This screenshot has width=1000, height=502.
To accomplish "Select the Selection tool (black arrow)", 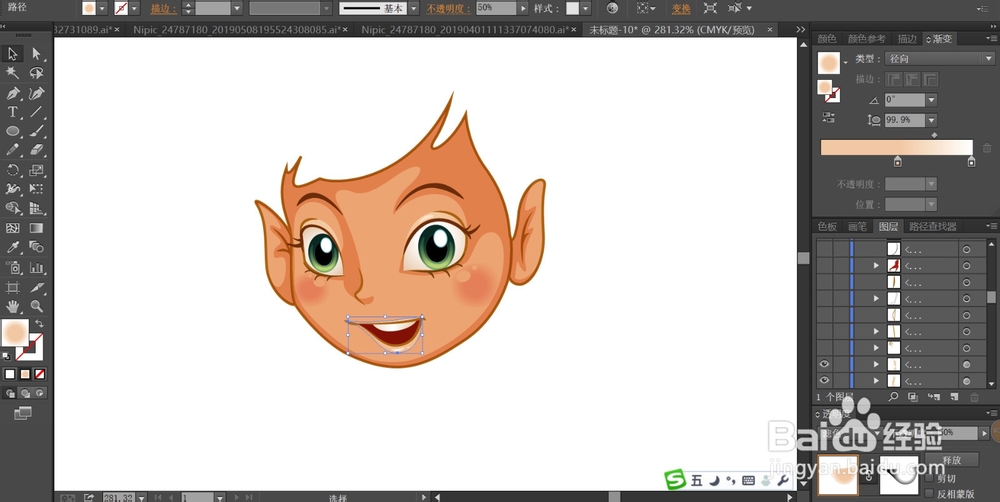I will coord(12,54).
